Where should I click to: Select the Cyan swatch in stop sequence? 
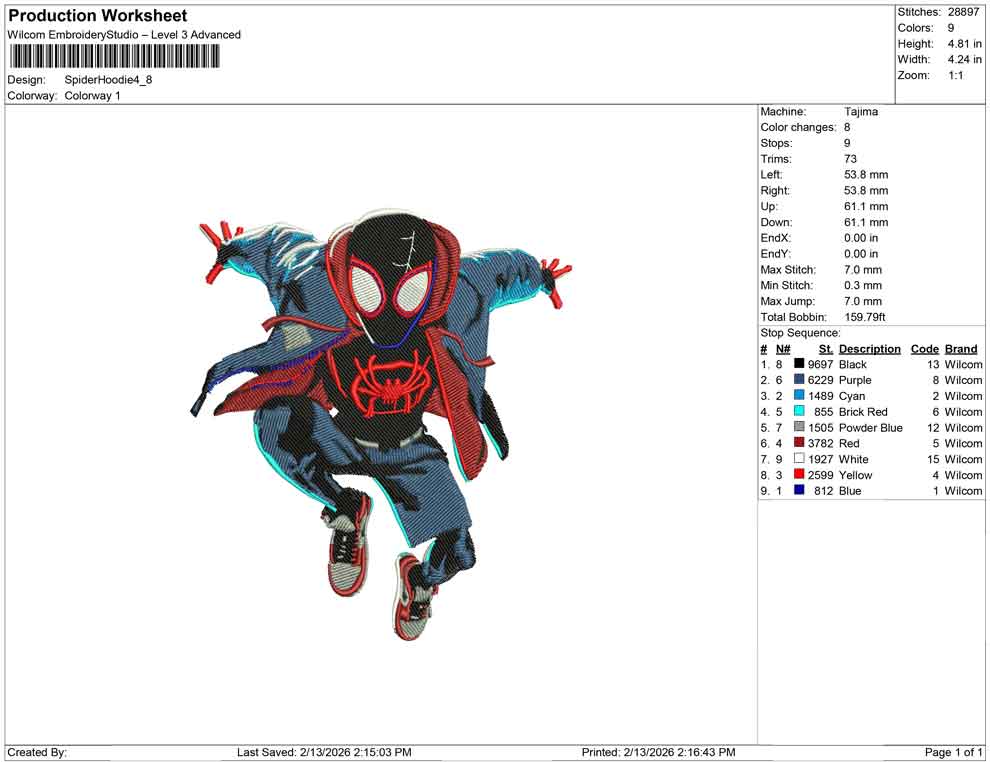point(798,396)
